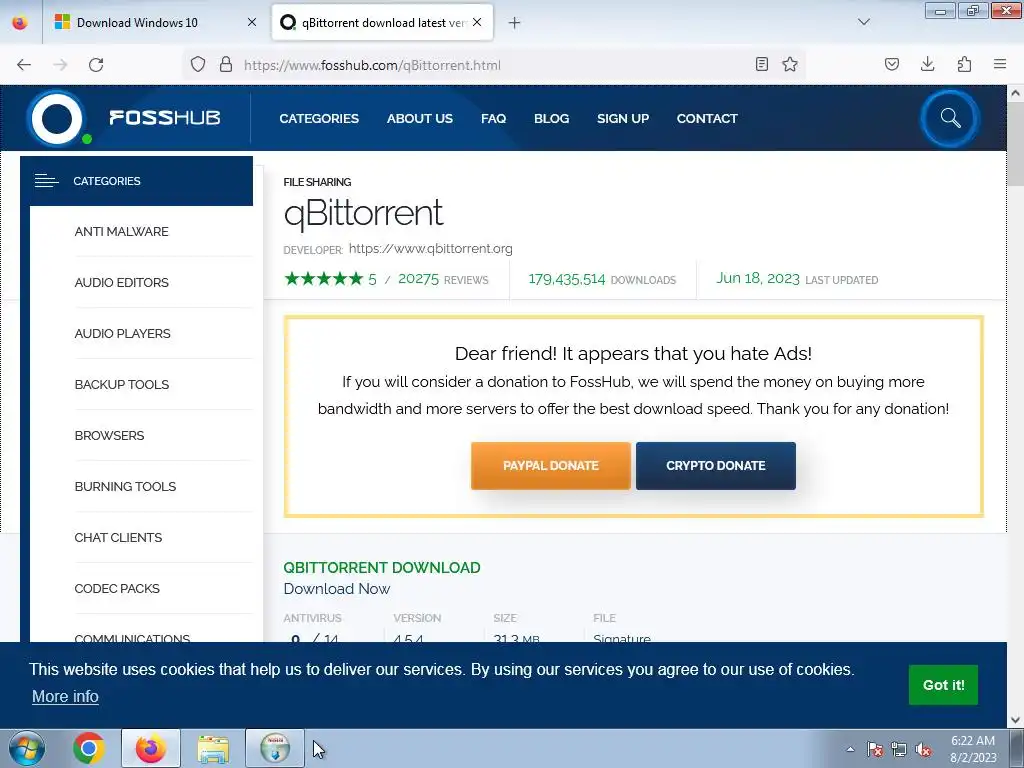Click the vertical scrollbar thumb

[x=1015, y=144]
